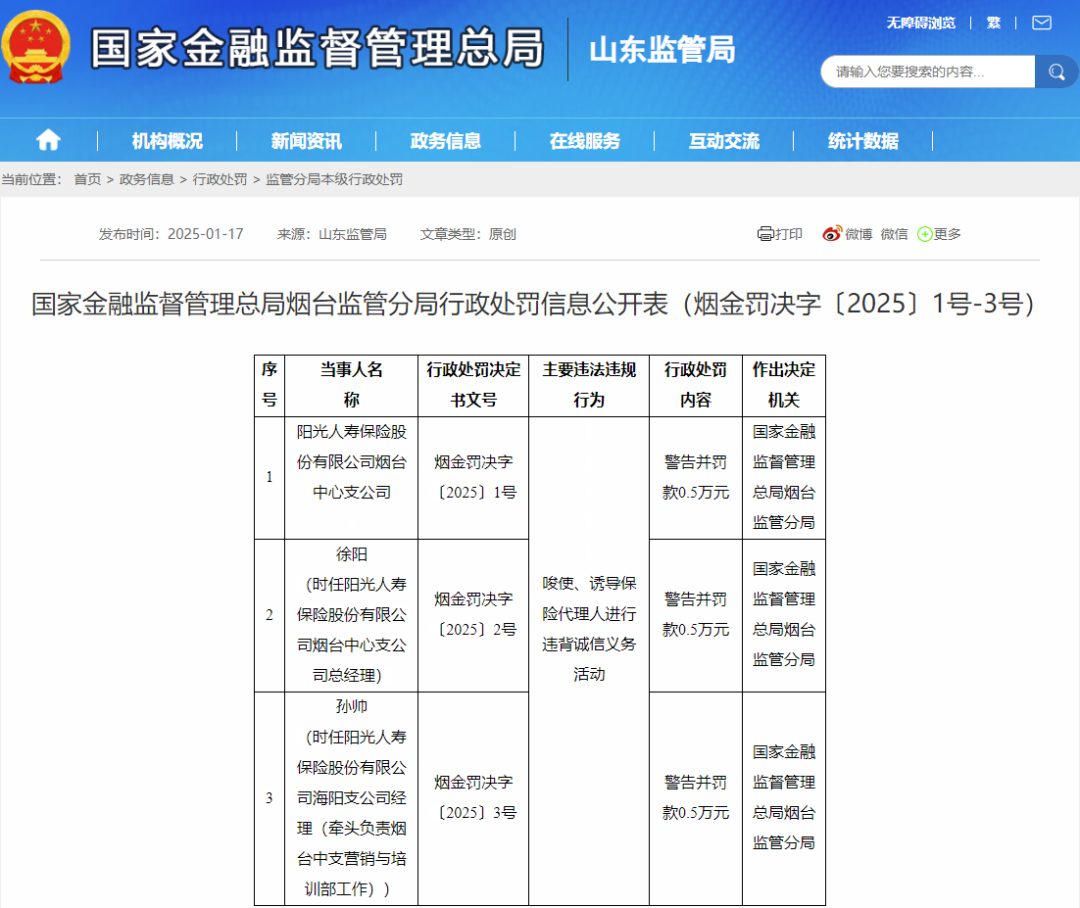1080x908 pixels.
Task: Click source text 来源：山东监管局
Action: [x=332, y=234]
